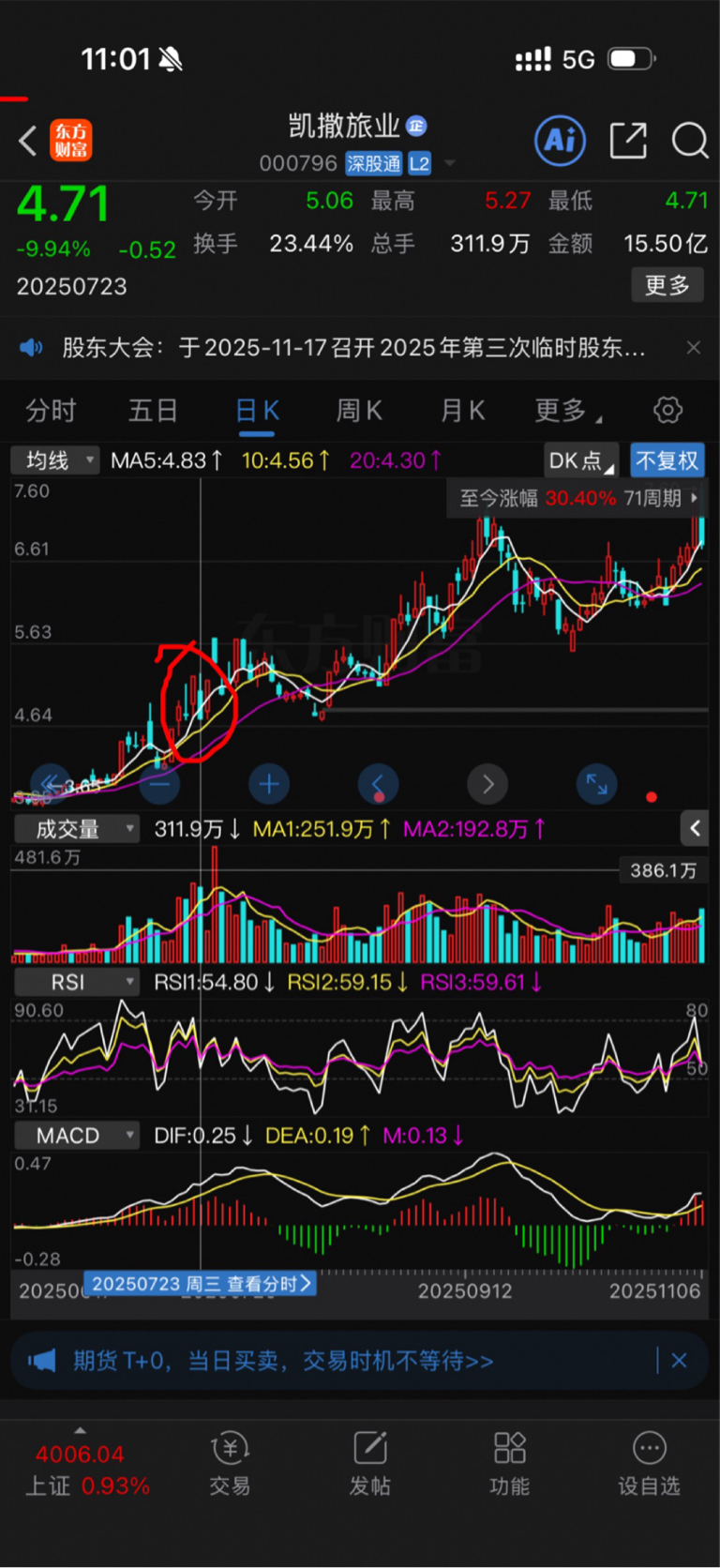Open RSI indicator dropdown
Viewport: 720px width, 1568px height.
pyautogui.click(x=75, y=982)
